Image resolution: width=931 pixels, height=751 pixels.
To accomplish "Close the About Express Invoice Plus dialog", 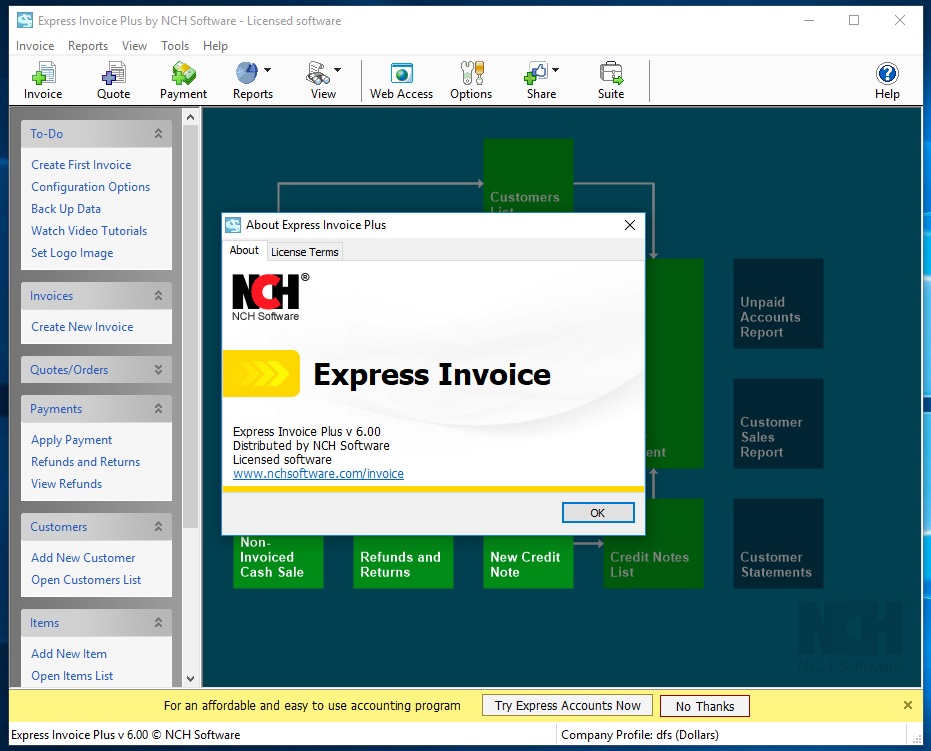I will point(630,225).
